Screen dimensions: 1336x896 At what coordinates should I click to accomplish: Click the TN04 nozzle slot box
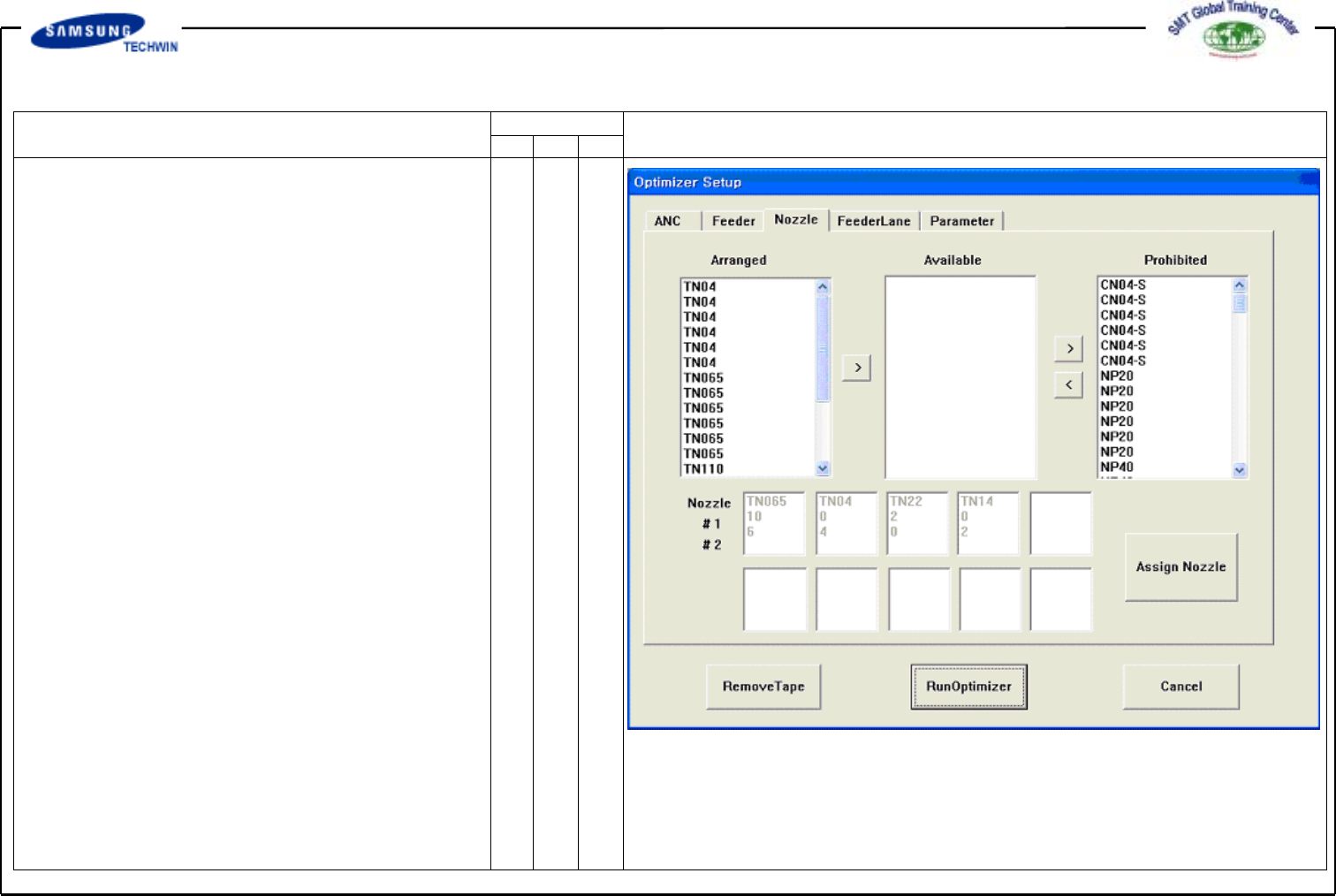tap(846, 523)
